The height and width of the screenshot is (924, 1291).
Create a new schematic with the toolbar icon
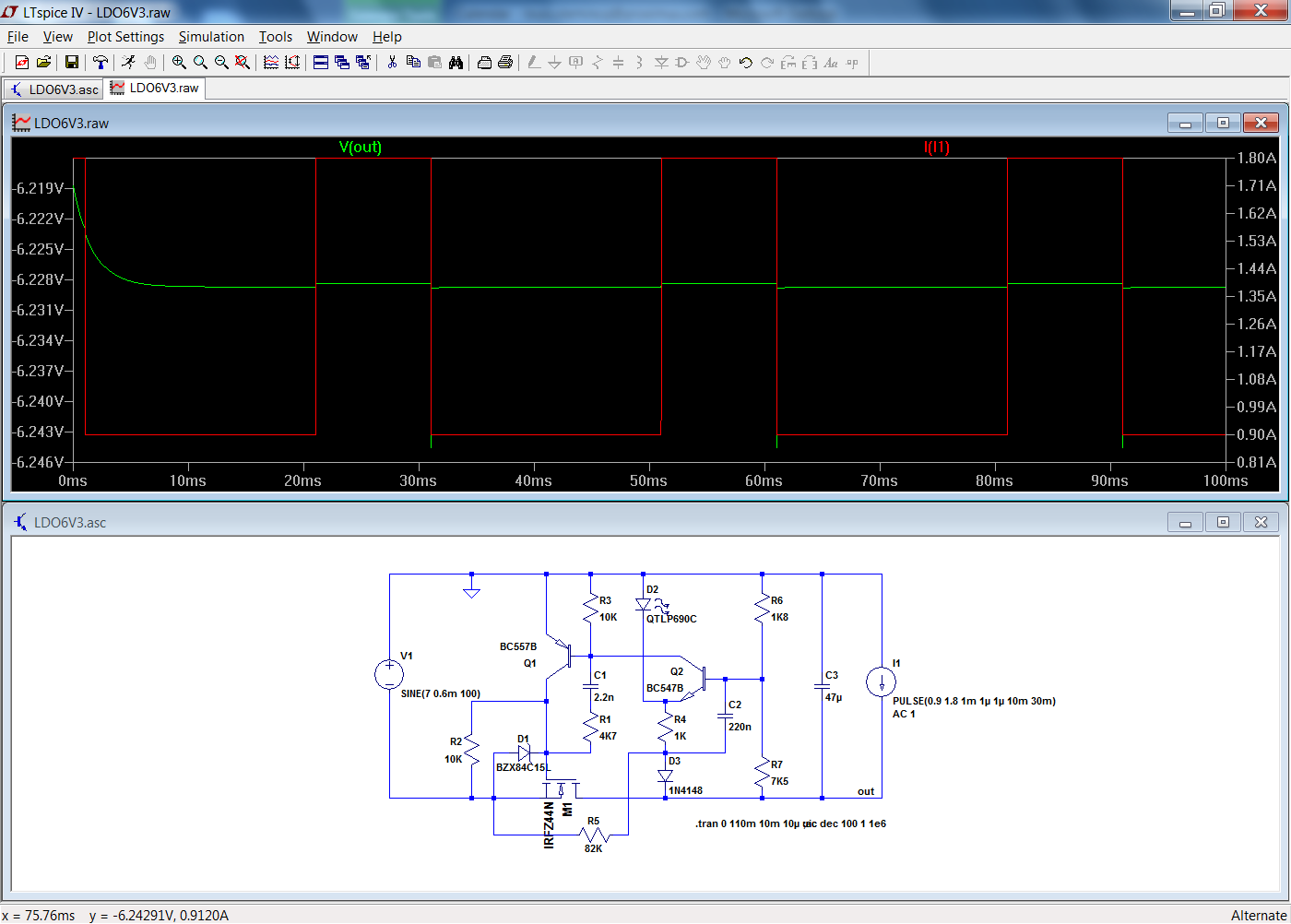(21, 63)
